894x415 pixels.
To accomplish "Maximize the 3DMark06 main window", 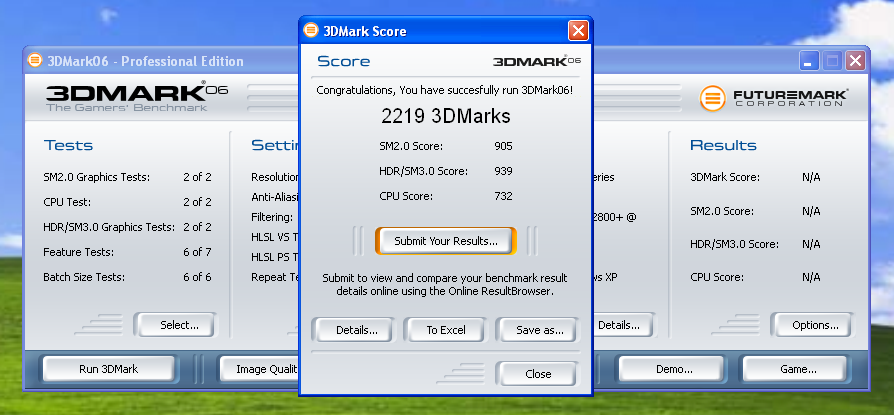I will coord(832,61).
